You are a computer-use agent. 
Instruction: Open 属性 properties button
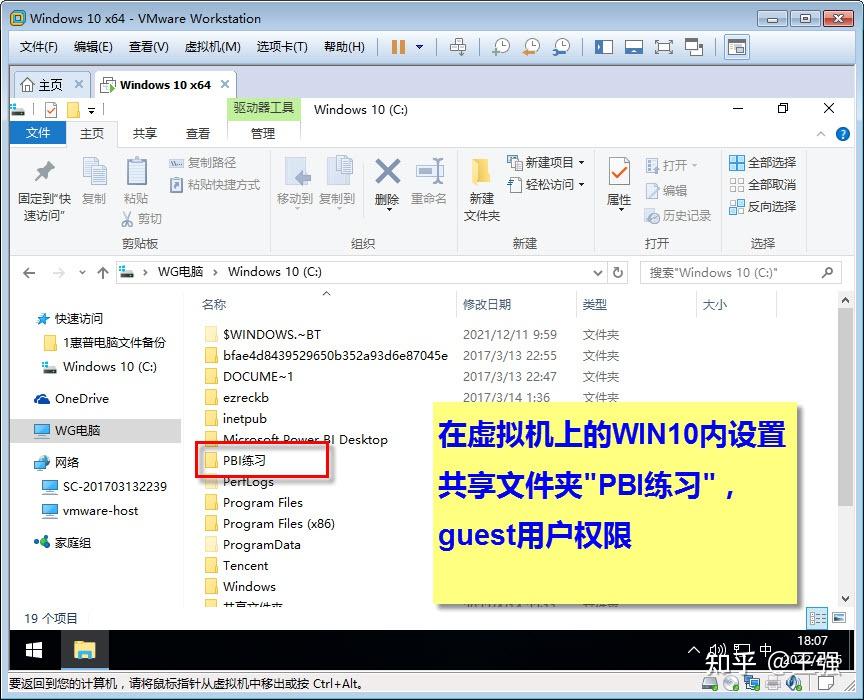[x=619, y=183]
